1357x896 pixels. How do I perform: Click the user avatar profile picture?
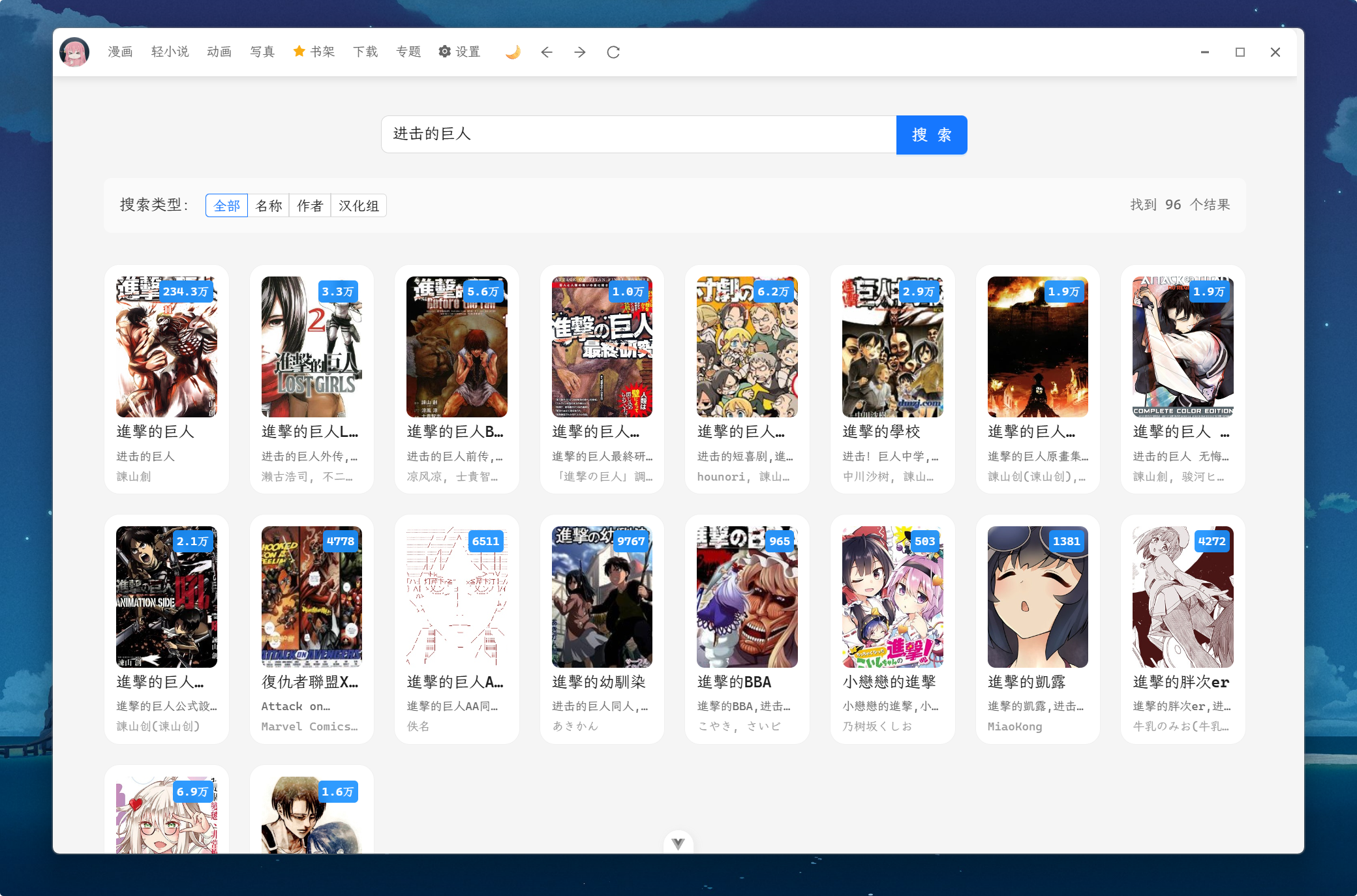[74, 52]
